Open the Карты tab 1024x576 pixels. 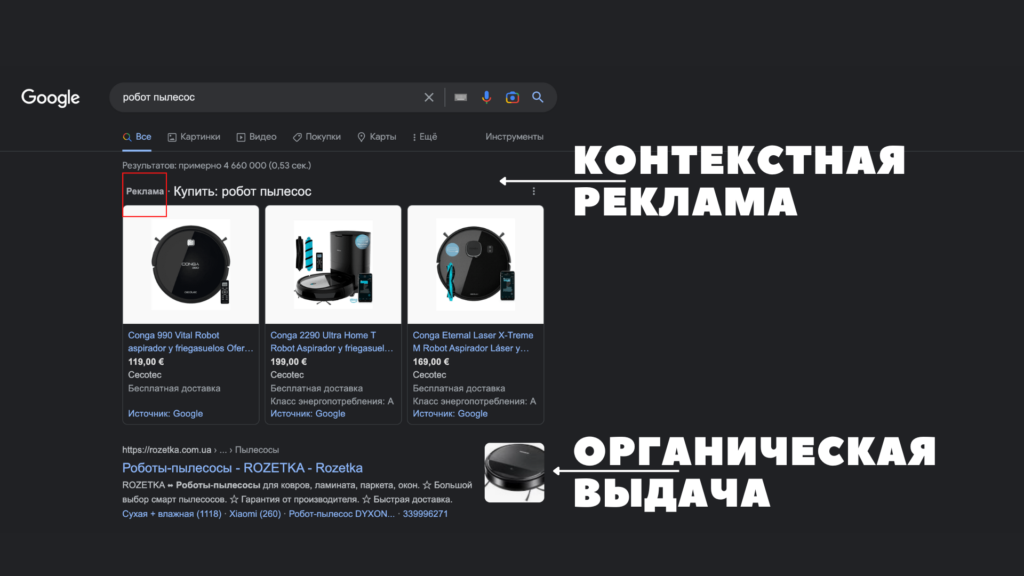click(x=377, y=137)
